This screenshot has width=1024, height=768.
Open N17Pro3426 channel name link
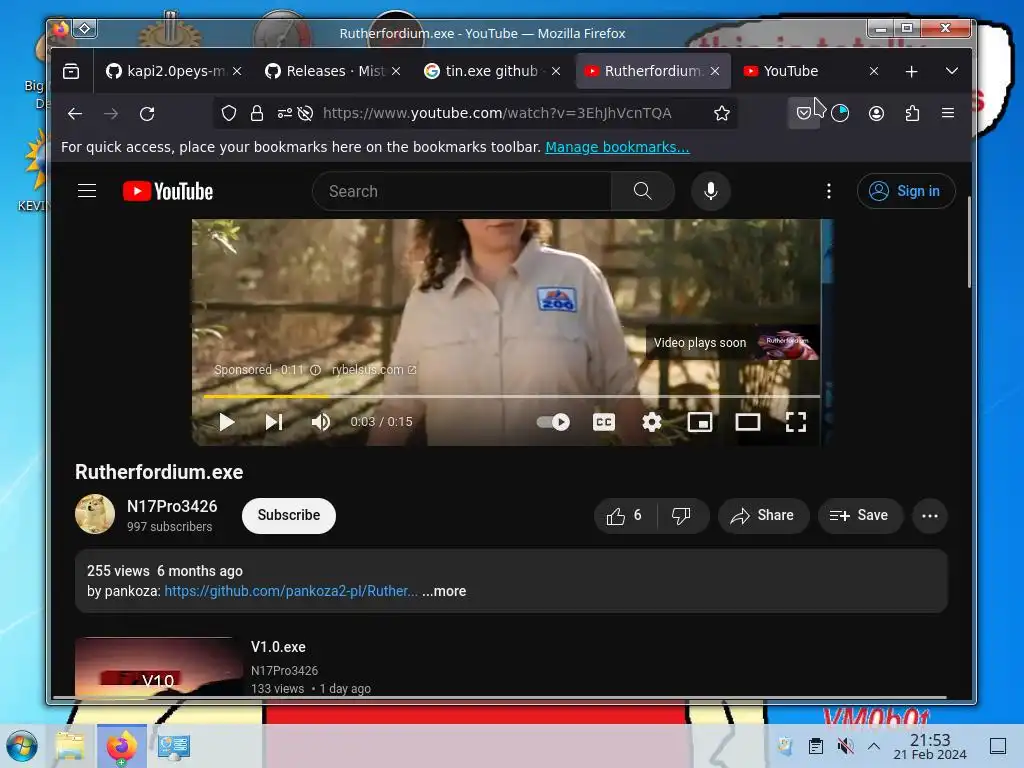point(172,506)
